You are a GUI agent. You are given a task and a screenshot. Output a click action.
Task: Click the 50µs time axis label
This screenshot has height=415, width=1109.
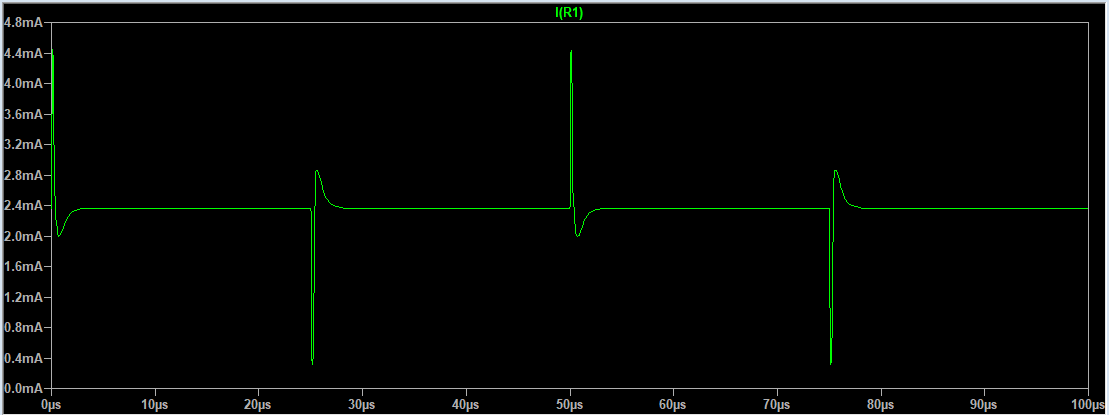pyautogui.click(x=569, y=405)
